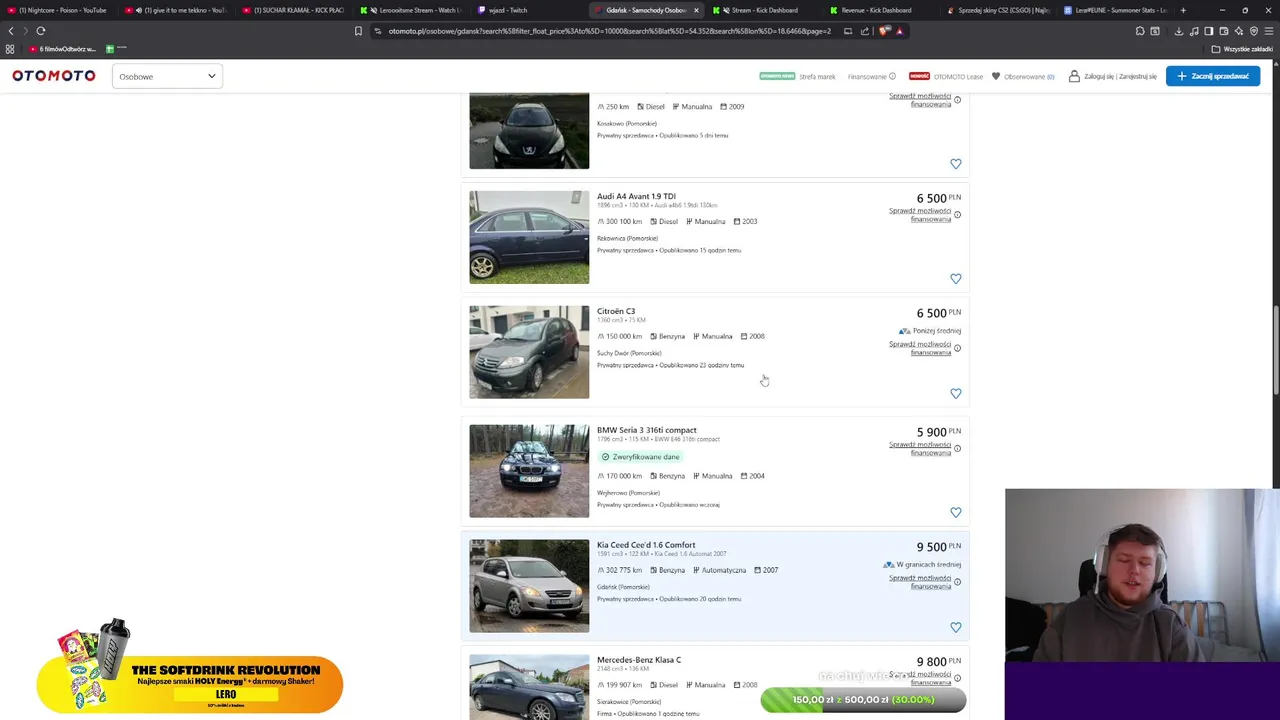Click the Kia Ceed car photo
The image size is (1280, 720).
point(529,586)
